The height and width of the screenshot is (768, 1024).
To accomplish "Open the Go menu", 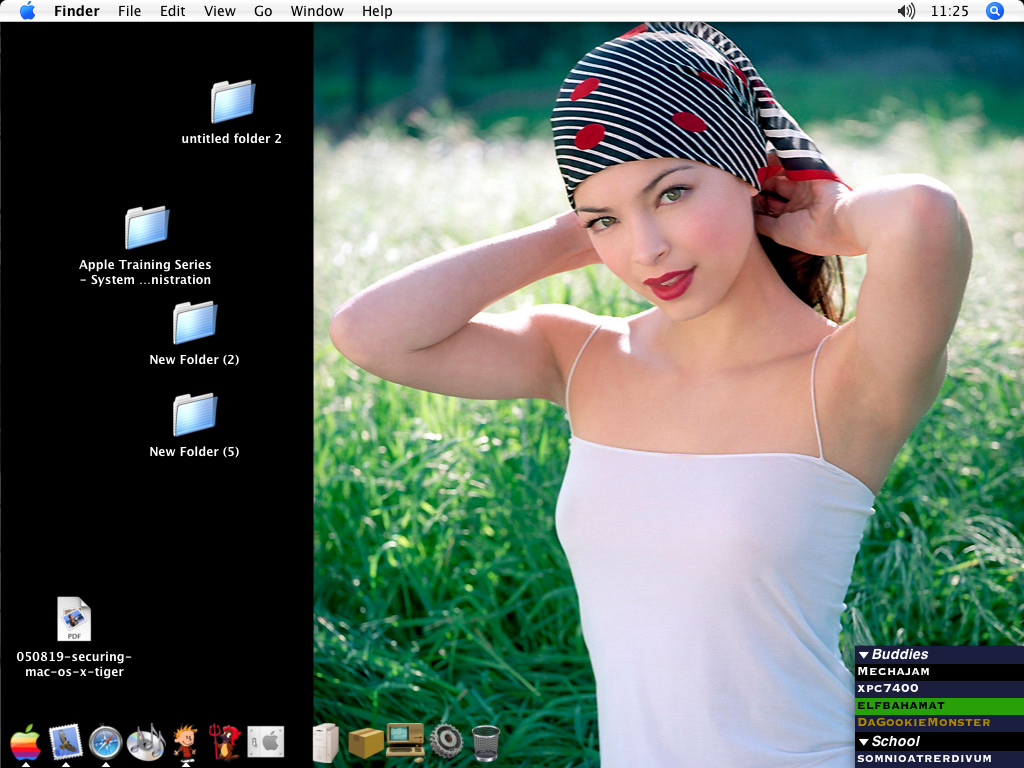I will 263,11.
